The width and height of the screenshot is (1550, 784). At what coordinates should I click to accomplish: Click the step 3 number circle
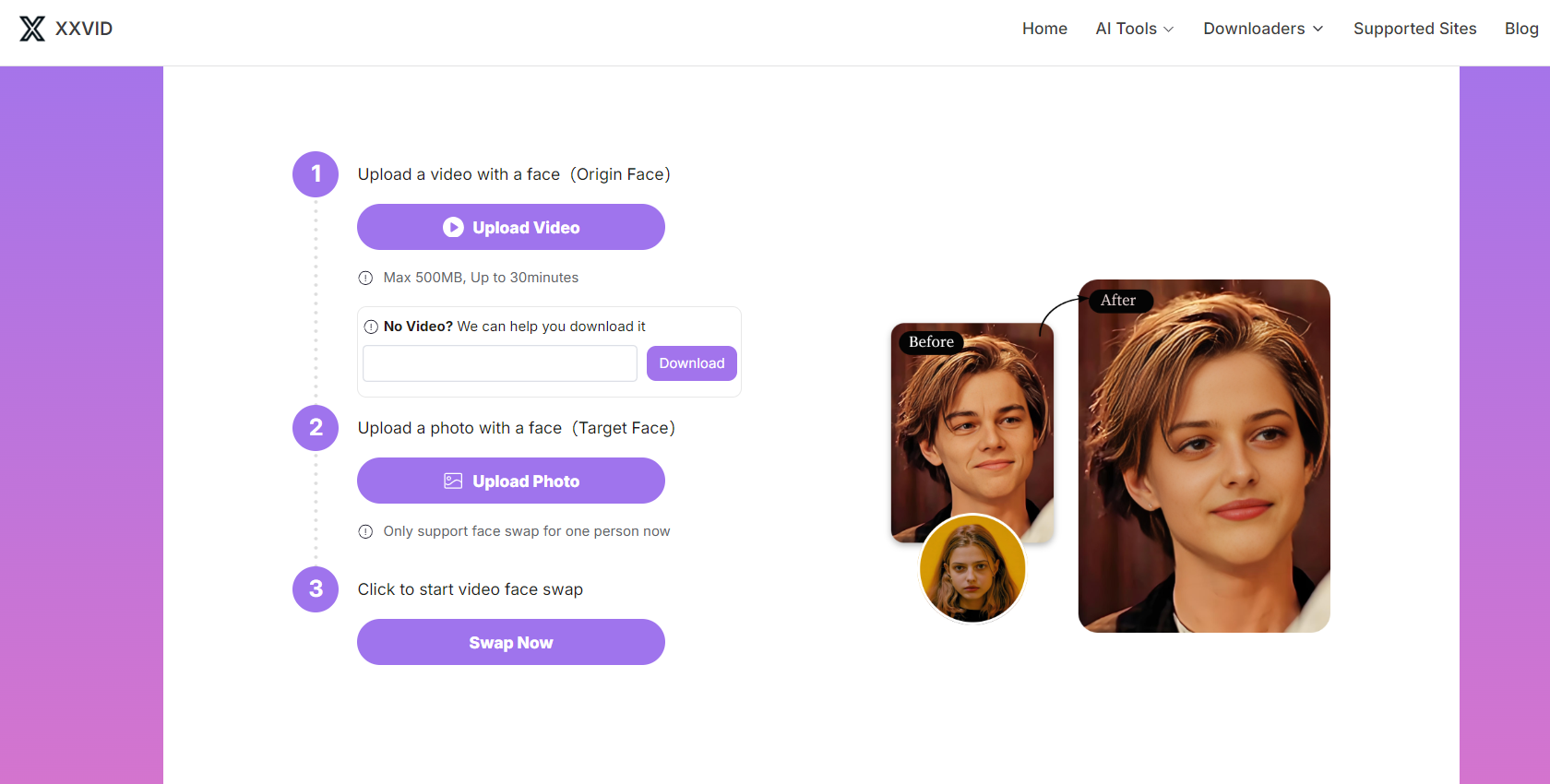tap(316, 589)
